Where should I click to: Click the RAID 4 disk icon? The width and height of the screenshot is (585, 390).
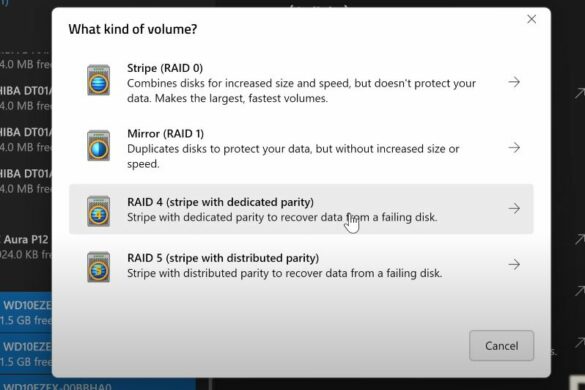98,211
